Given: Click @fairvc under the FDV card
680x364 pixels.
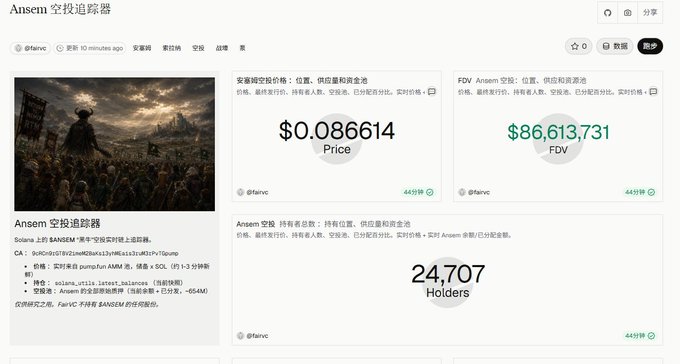Looking at the screenshot, I should click(474, 192).
